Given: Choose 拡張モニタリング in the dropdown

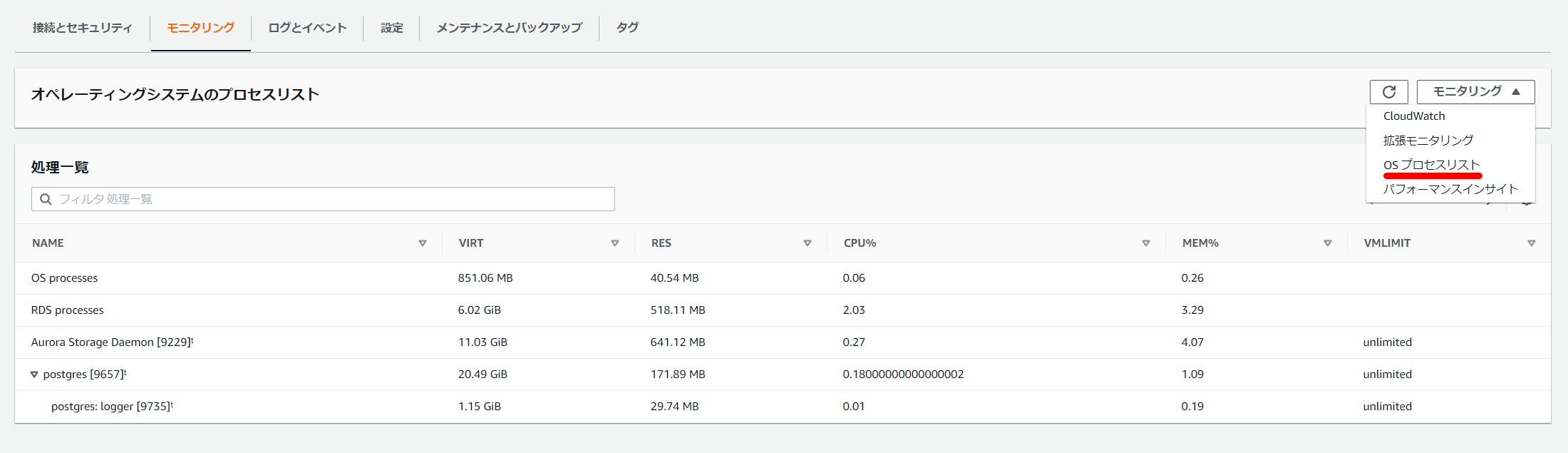Looking at the screenshot, I should tap(1428, 141).
